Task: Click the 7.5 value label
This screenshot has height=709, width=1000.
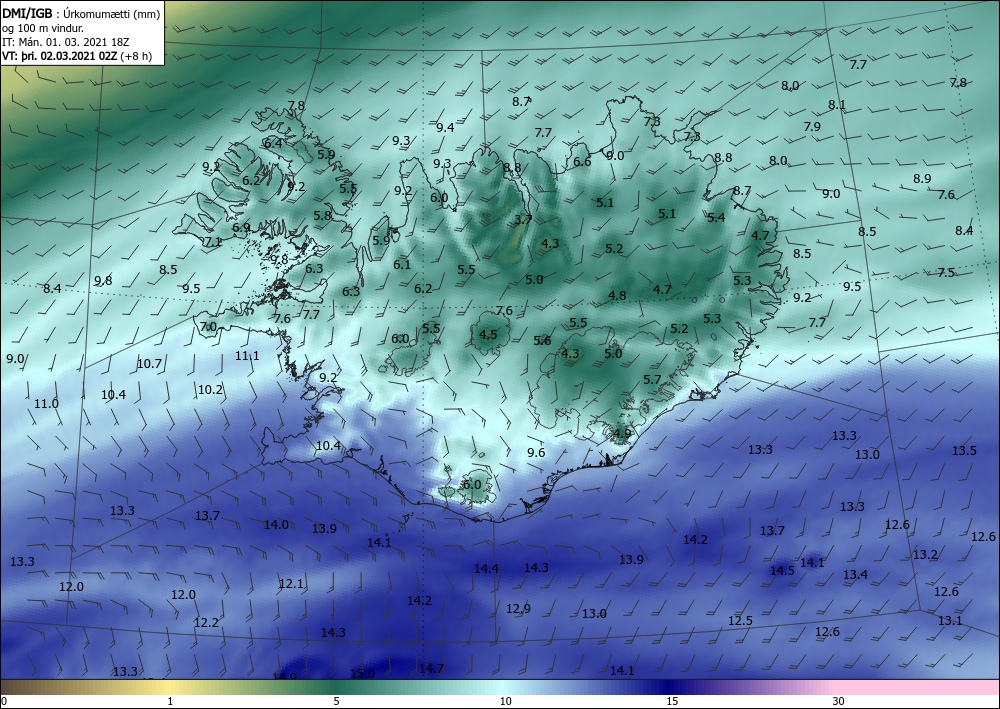Action: (946, 272)
